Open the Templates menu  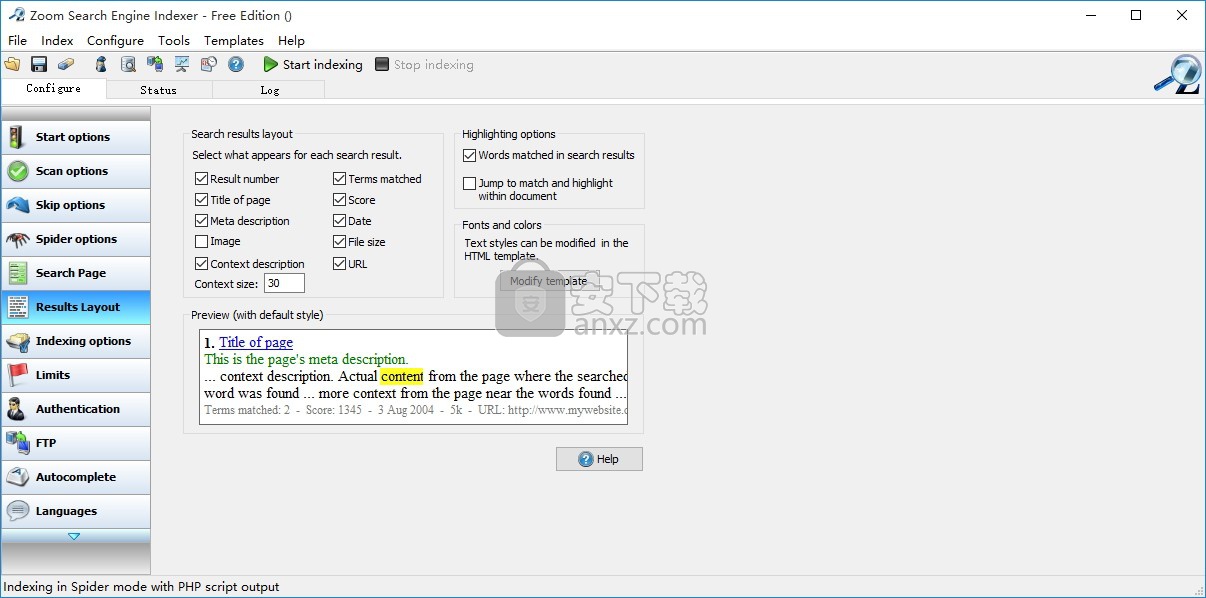coord(234,41)
